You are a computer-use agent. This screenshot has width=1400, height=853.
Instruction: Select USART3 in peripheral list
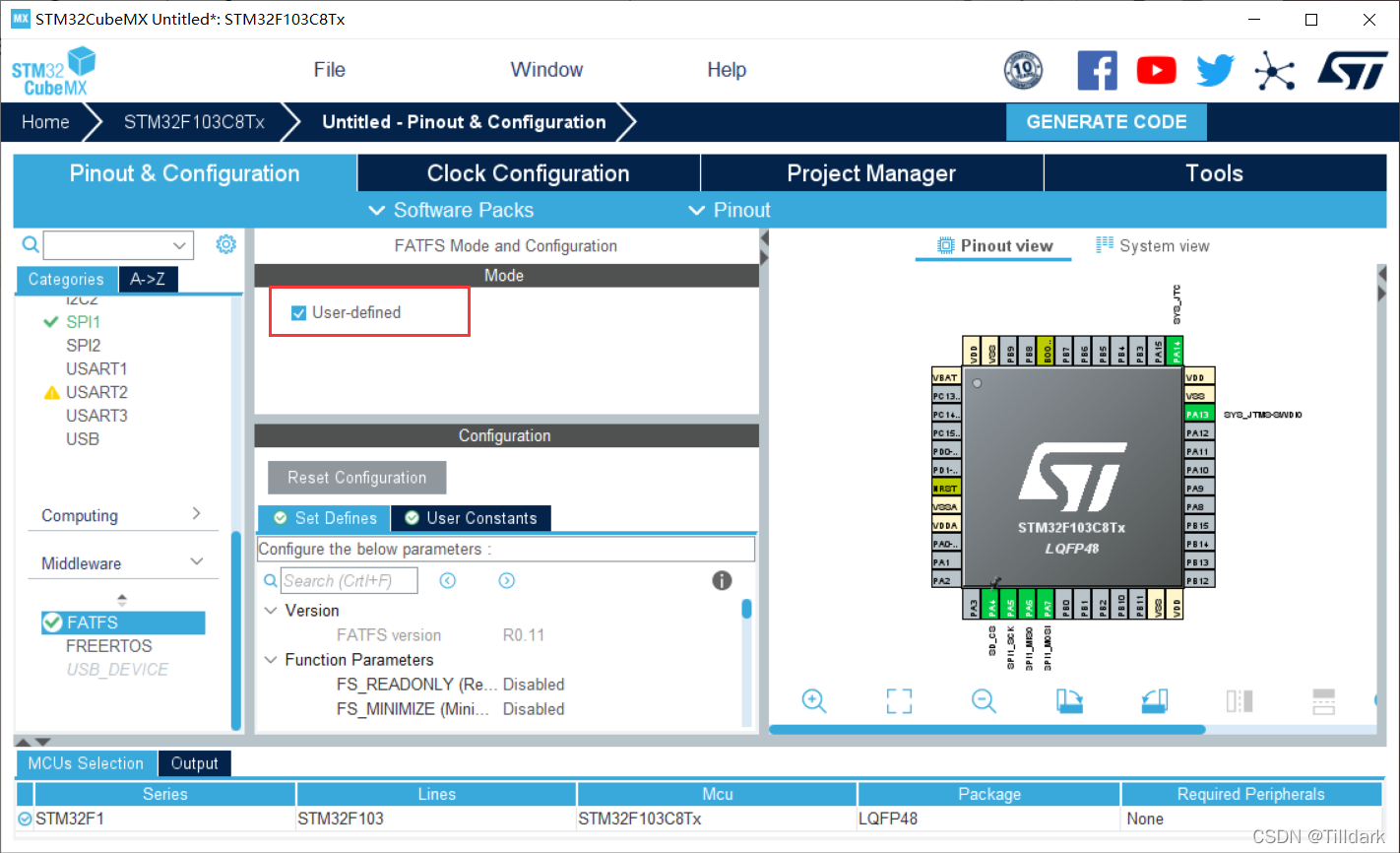(96, 416)
